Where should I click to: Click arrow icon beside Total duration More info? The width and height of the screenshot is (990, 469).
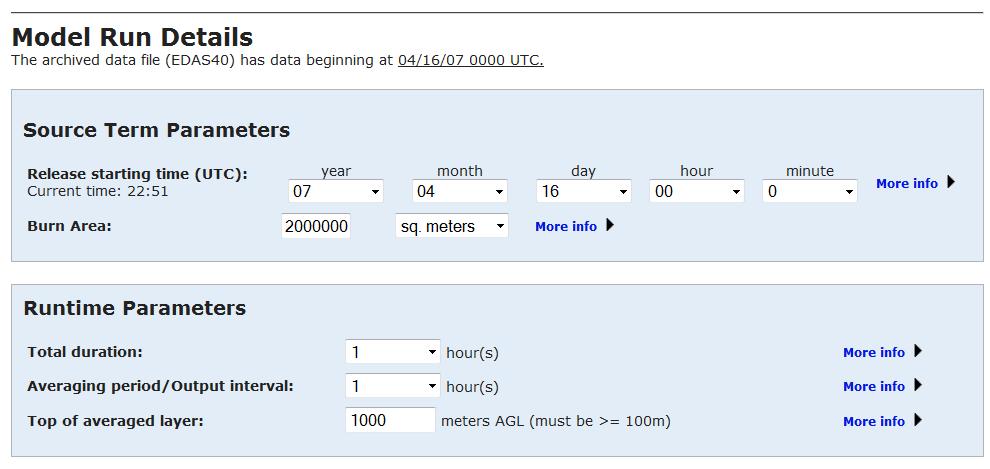coord(918,351)
